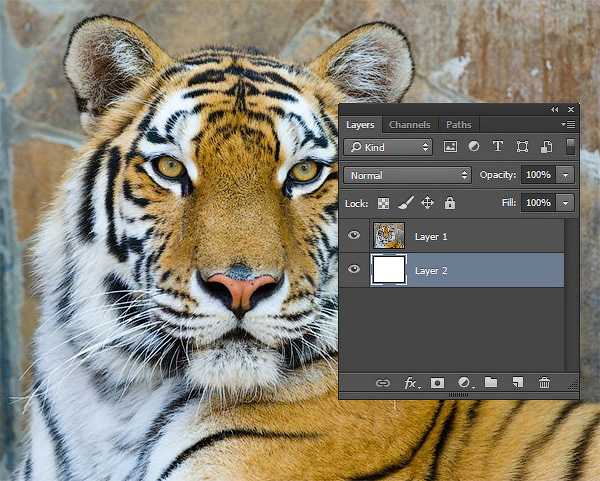The image size is (600, 481).
Task: Click the Lock transparent pixels icon
Action: click(384, 203)
